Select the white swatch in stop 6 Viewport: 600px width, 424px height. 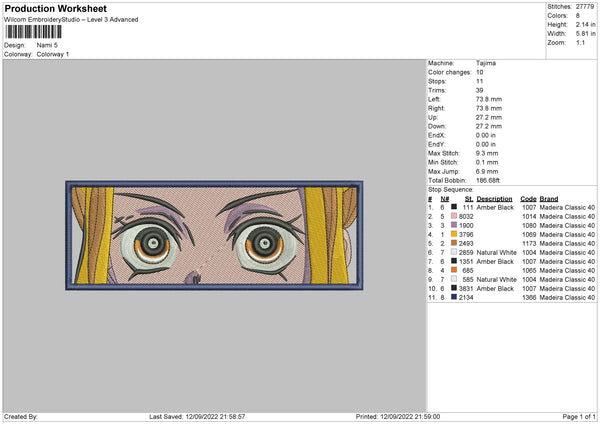click(455, 251)
